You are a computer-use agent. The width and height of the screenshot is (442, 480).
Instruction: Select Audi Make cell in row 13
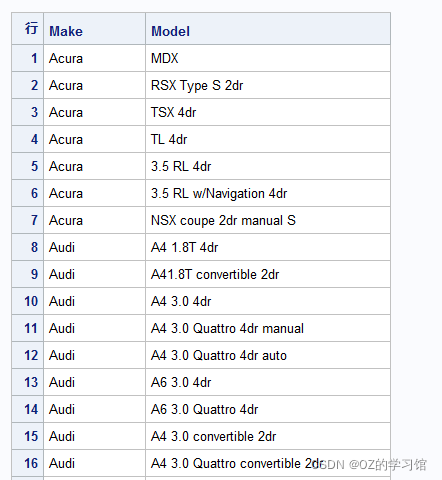coord(94,382)
